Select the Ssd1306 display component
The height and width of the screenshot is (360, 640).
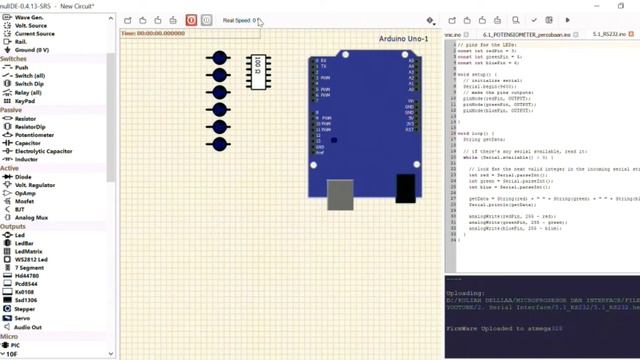[x=26, y=300]
